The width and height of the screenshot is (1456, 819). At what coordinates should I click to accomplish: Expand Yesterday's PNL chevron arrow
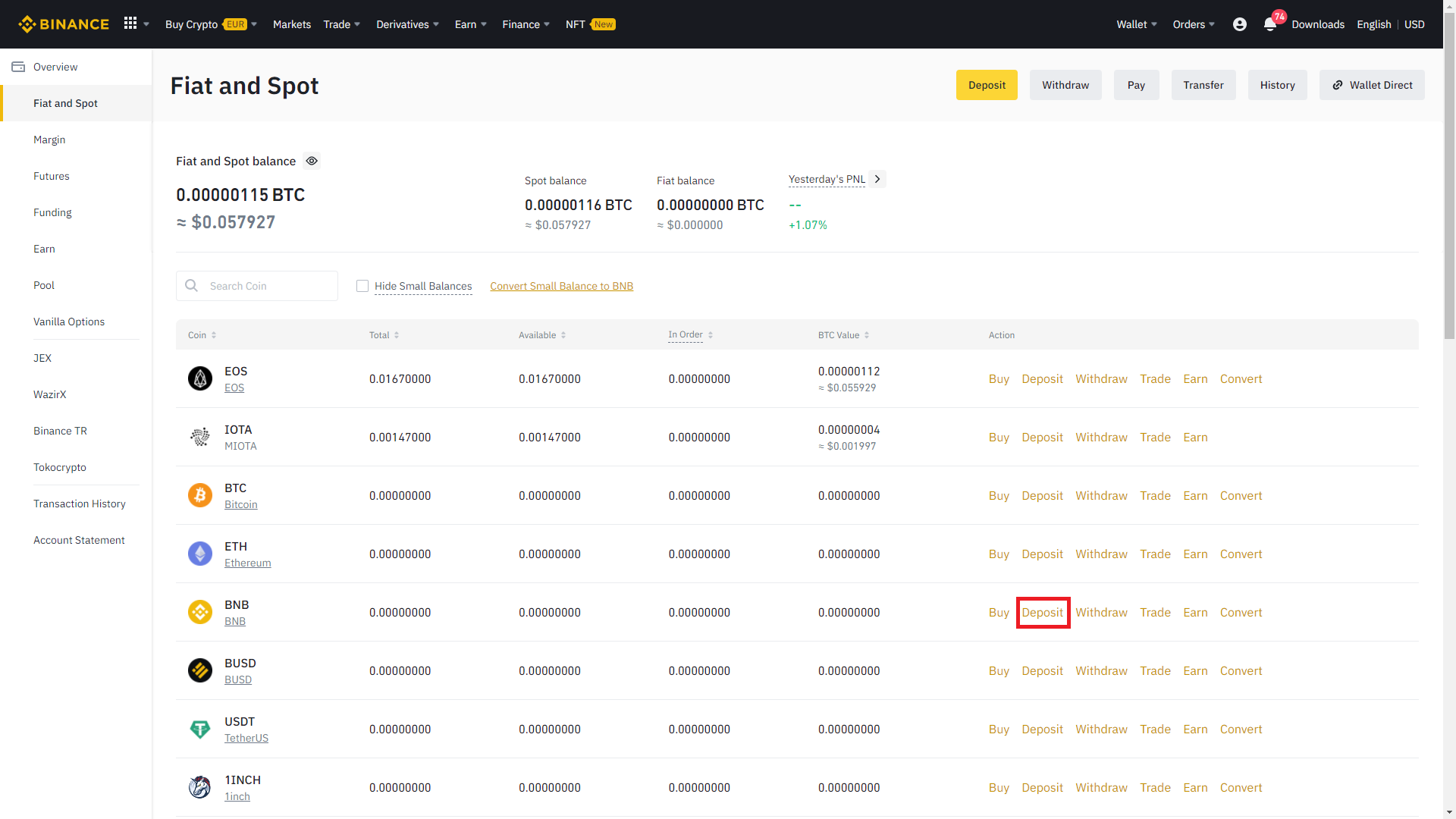coord(877,179)
